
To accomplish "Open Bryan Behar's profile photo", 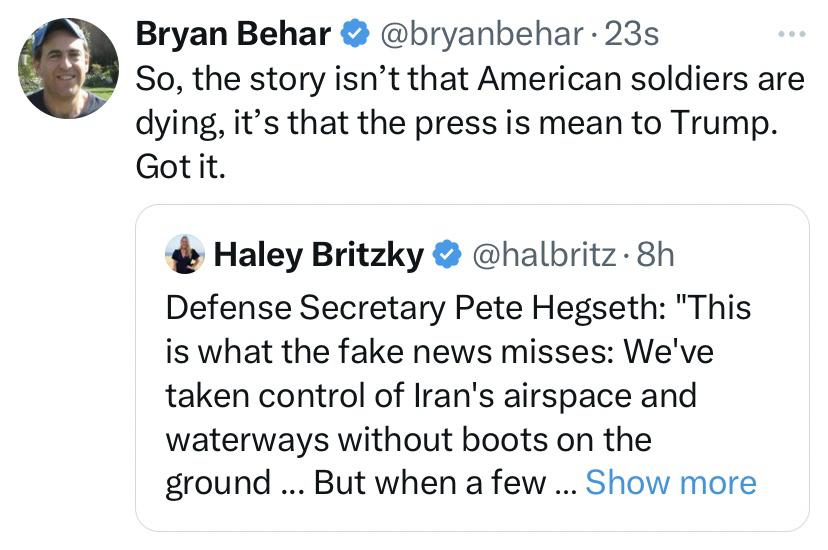I will [68, 68].
